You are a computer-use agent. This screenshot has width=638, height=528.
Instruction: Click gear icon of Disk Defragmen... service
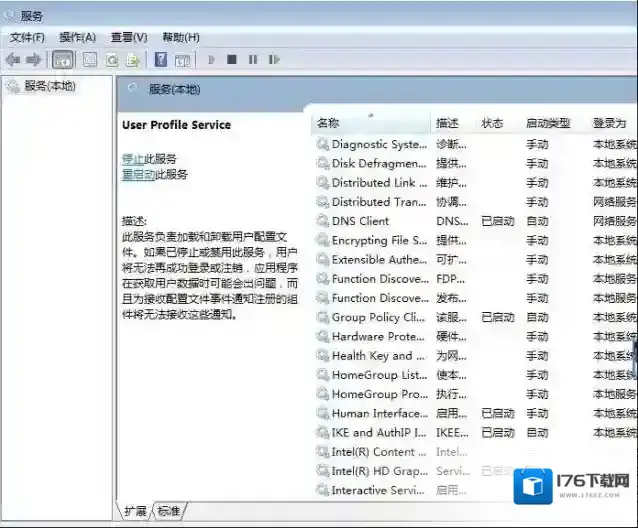coord(323,164)
